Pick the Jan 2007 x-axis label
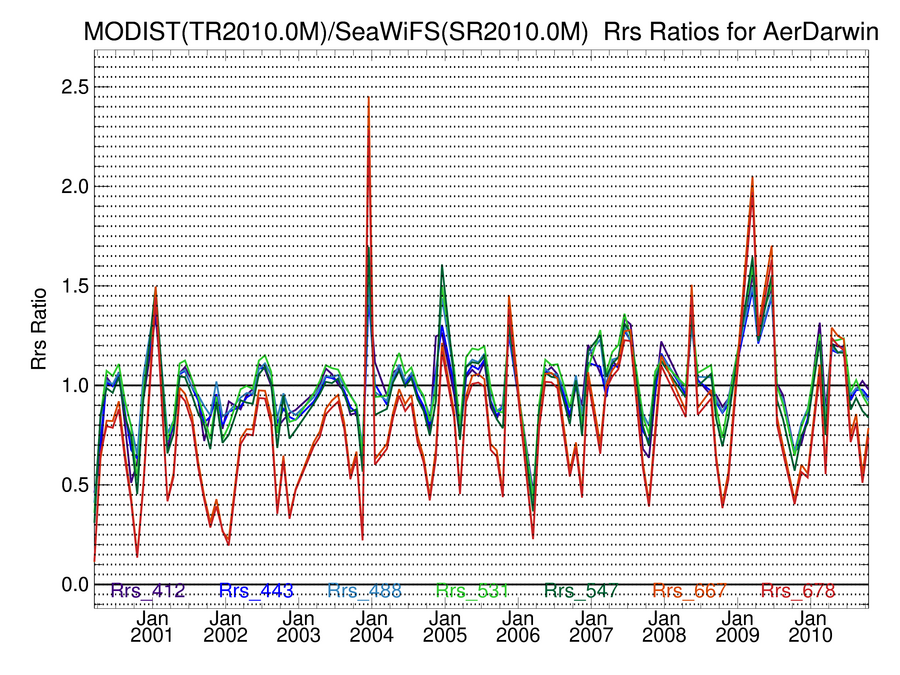Viewport: 900px width, 675px height. (x=591, y=627)
